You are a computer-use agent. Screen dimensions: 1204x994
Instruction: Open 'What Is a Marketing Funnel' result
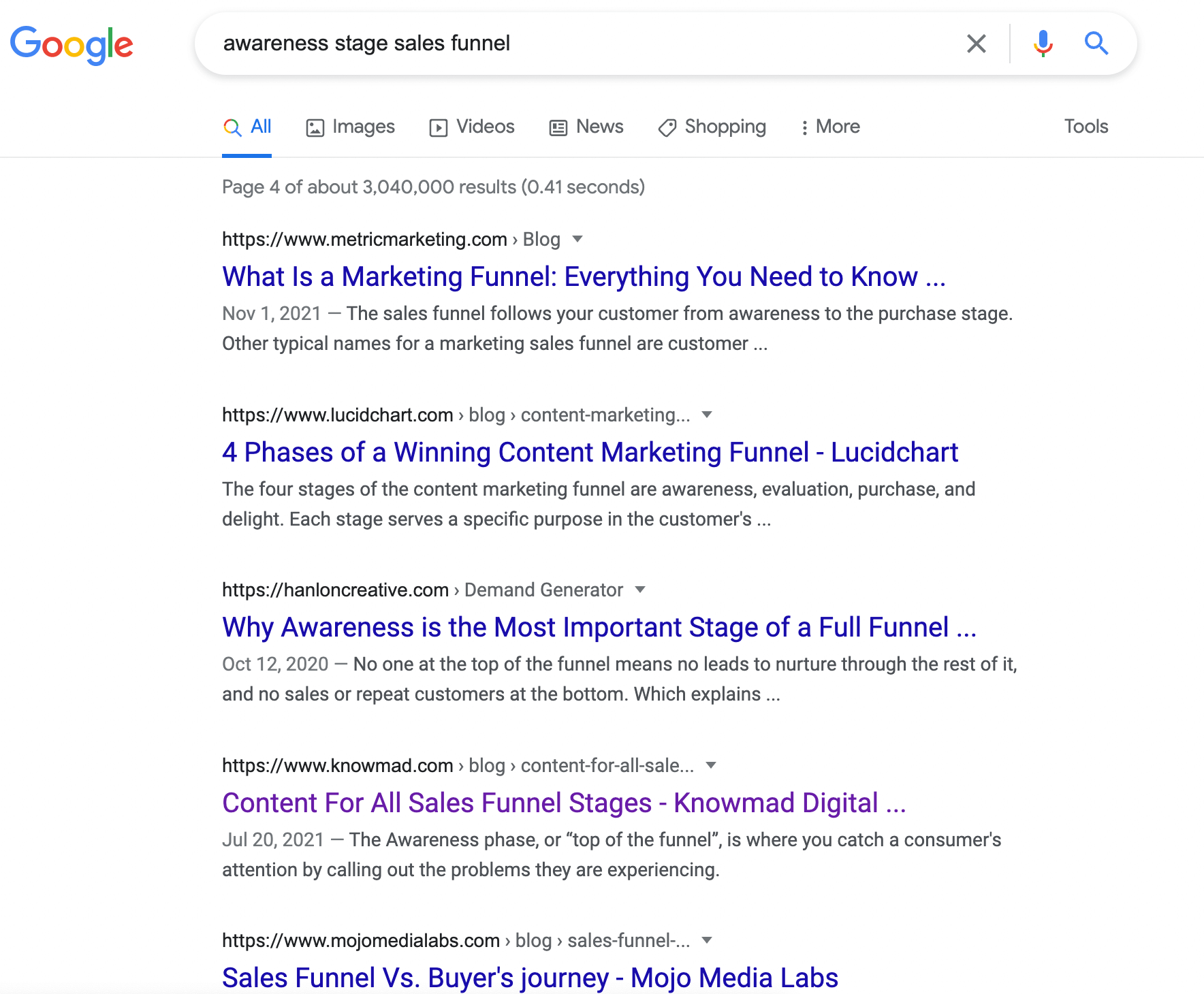click(584, 277)
